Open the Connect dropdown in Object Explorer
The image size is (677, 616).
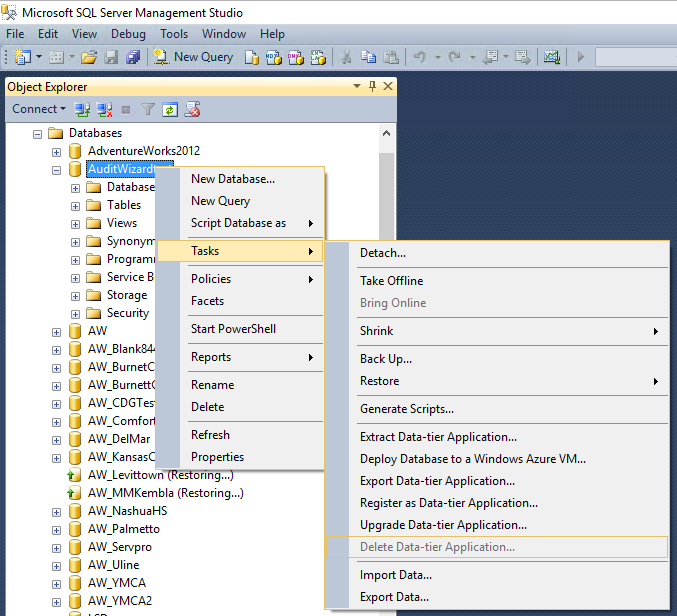(x=39, y=109)
